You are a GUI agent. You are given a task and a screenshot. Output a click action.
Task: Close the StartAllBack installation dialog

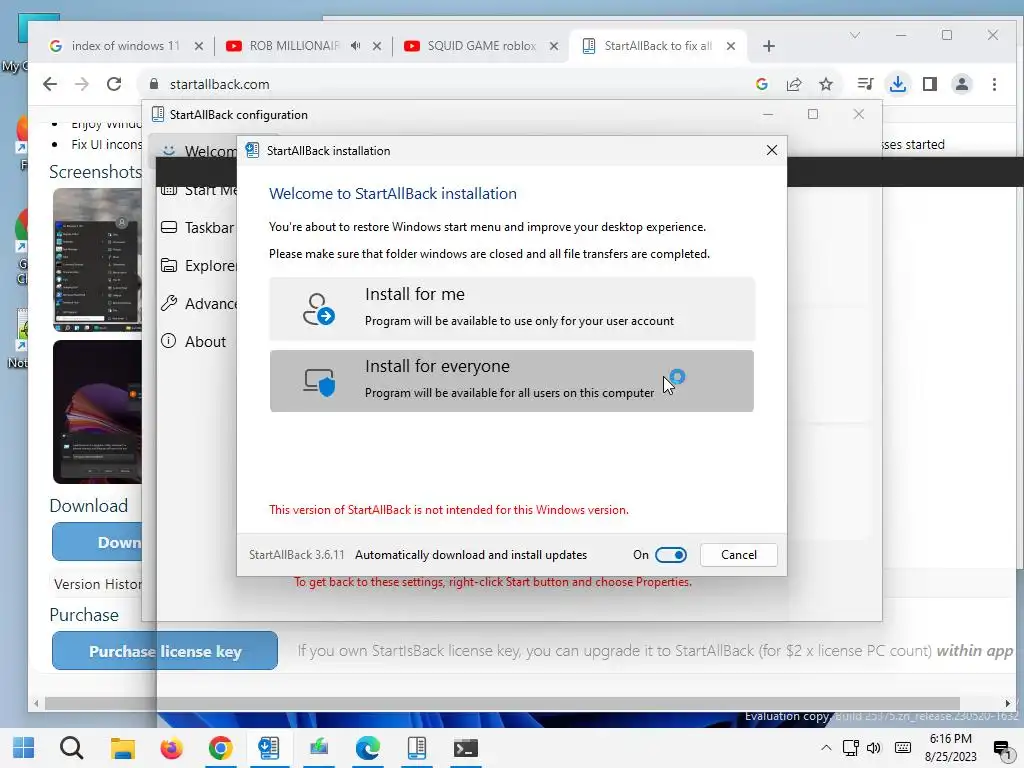click(x=771, y=150)
